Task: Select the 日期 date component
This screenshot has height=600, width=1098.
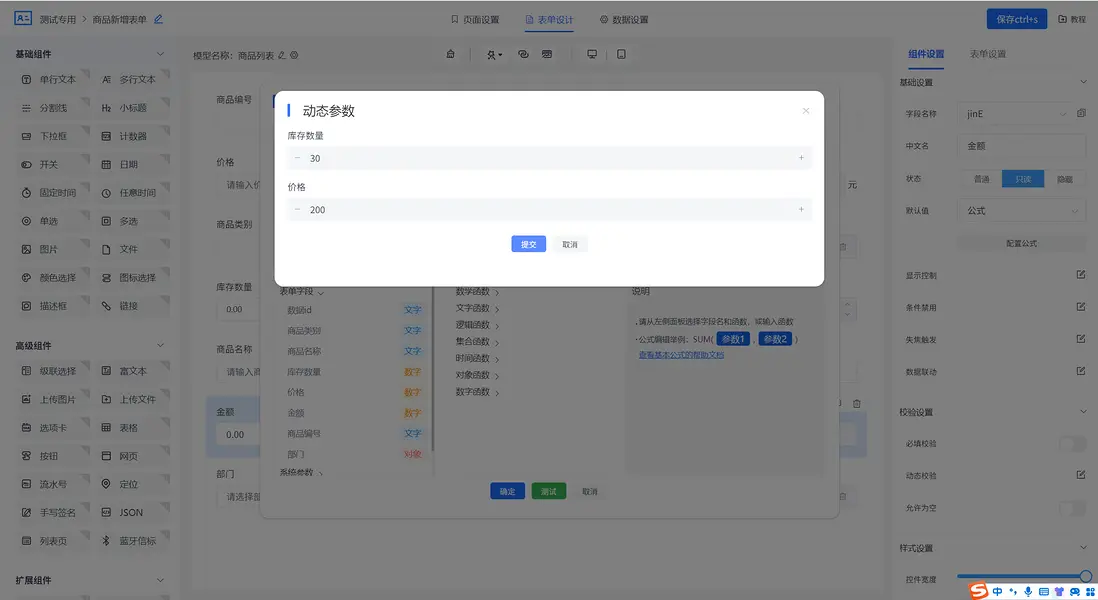Action: tap(128, 164)
